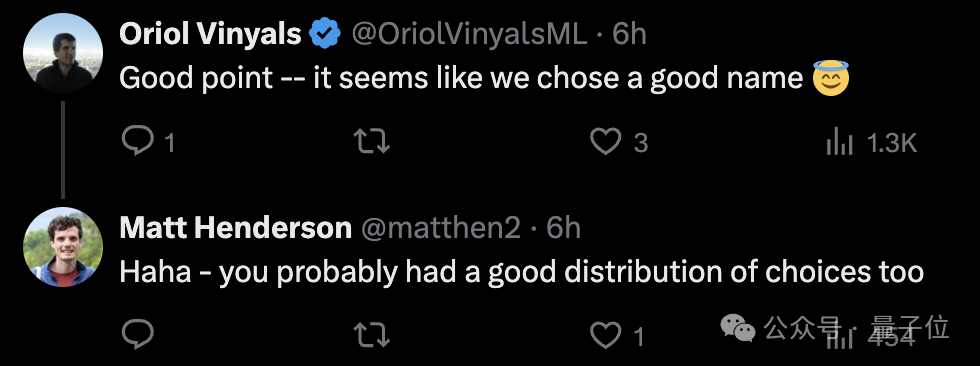Open the @OriolVinyalsML handle
Screen dimensions: 980x366
[469, 34]
